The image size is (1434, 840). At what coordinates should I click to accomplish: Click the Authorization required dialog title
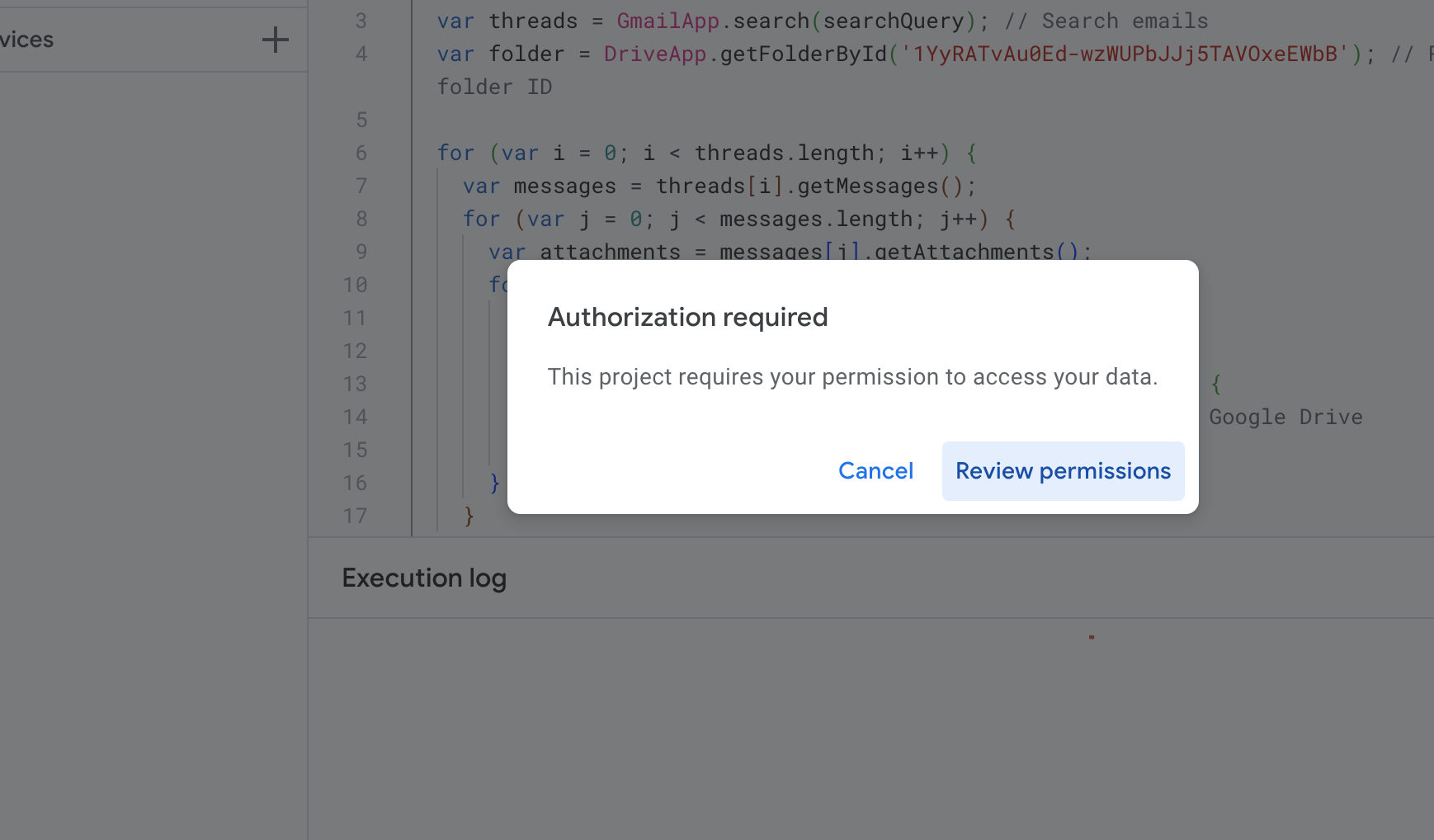pos(687,317)
